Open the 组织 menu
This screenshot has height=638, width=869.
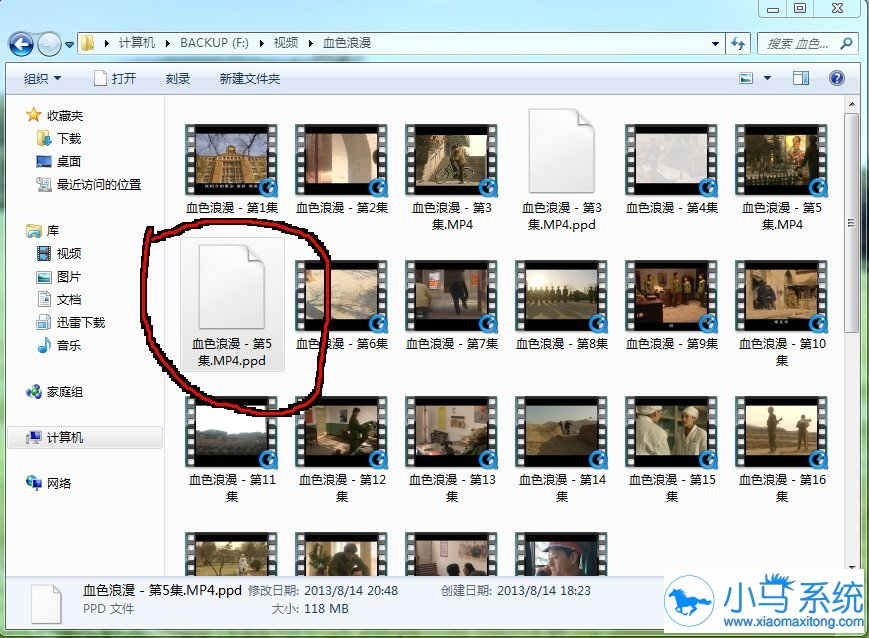point(42,79)
